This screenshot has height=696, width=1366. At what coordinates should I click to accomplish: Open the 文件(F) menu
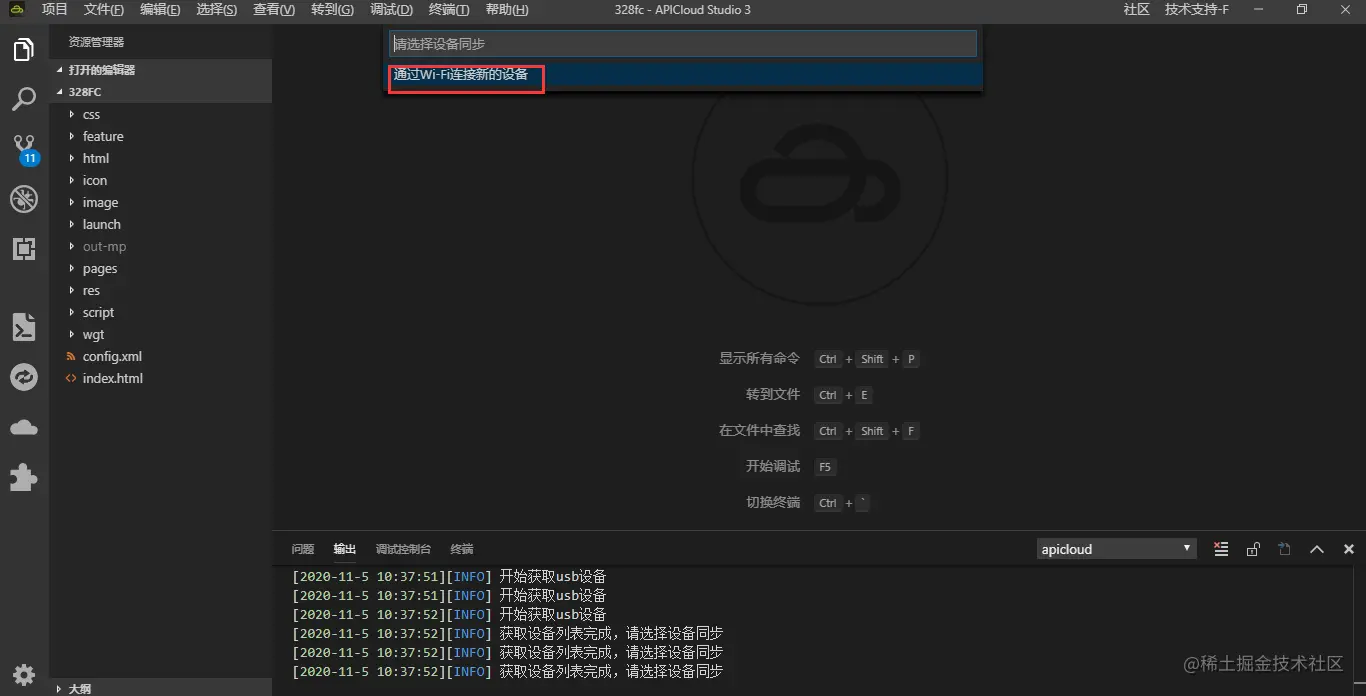(104, 10)
